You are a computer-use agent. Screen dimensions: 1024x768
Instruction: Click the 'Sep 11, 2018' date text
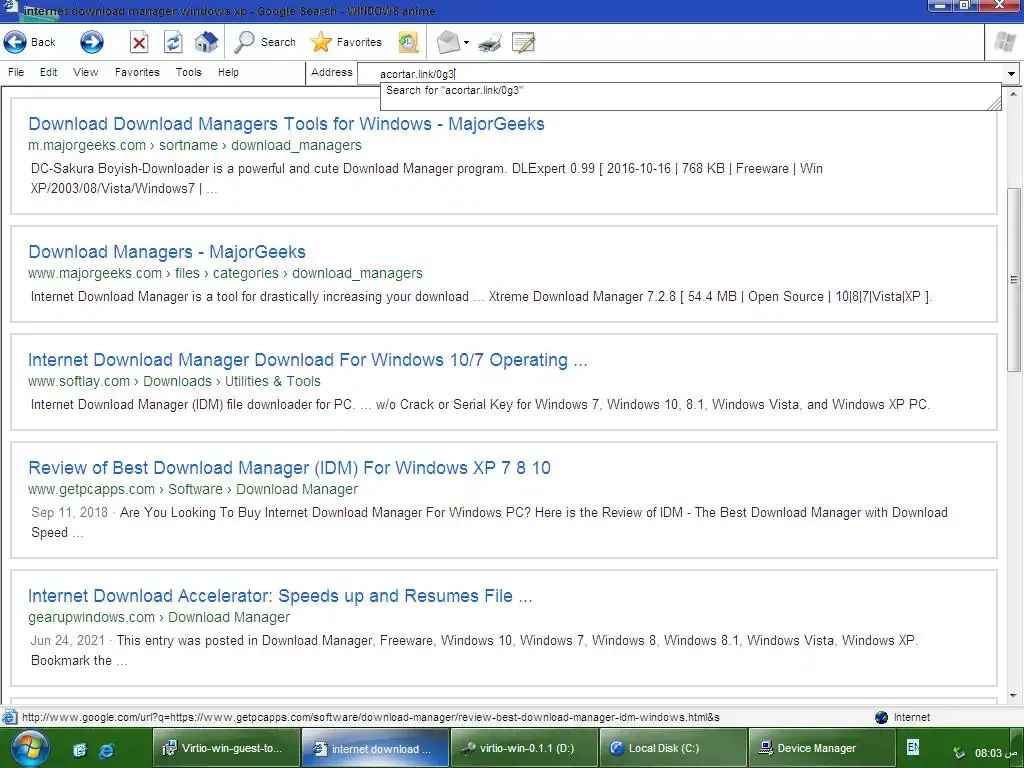(x=69, y=513)
